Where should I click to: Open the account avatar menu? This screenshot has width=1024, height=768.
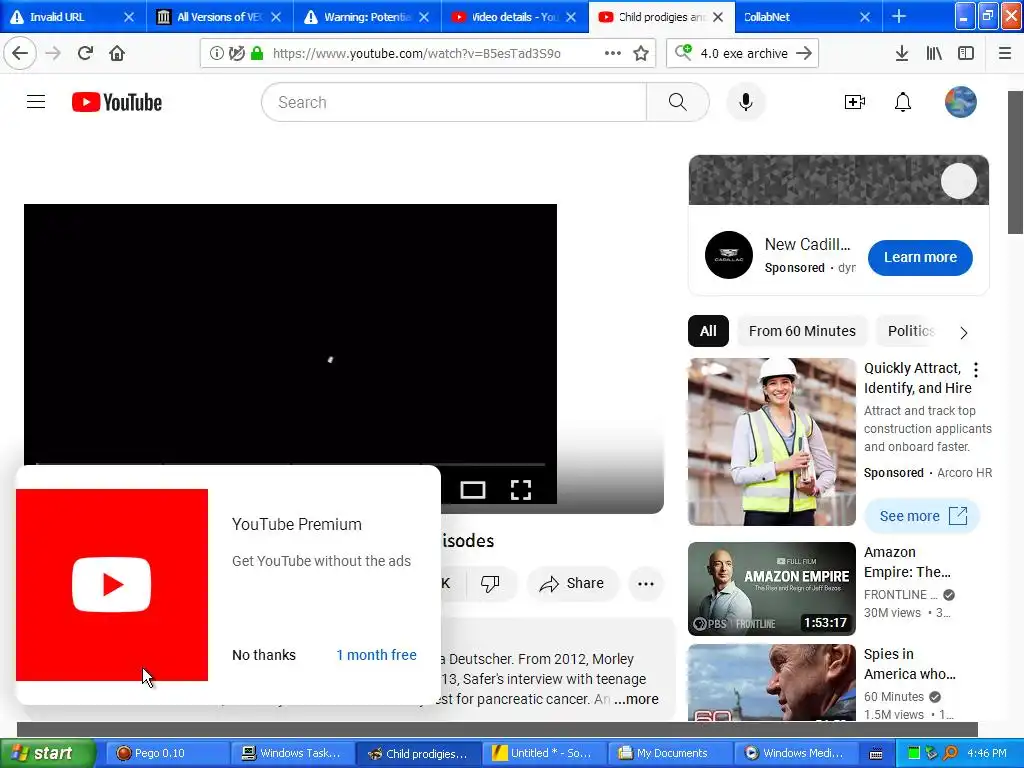click(960, 102)
